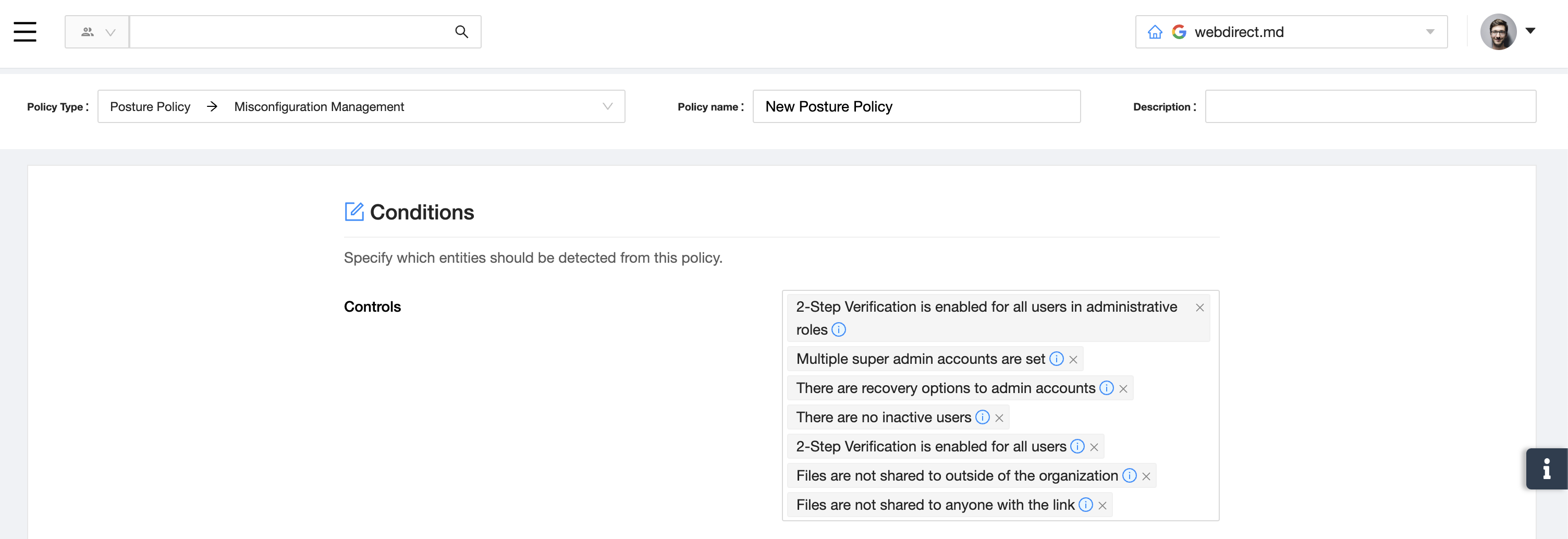This screenshot has height=539, width=1568.
Task: Click the Description input field
Action: (x=1370, y=106)
